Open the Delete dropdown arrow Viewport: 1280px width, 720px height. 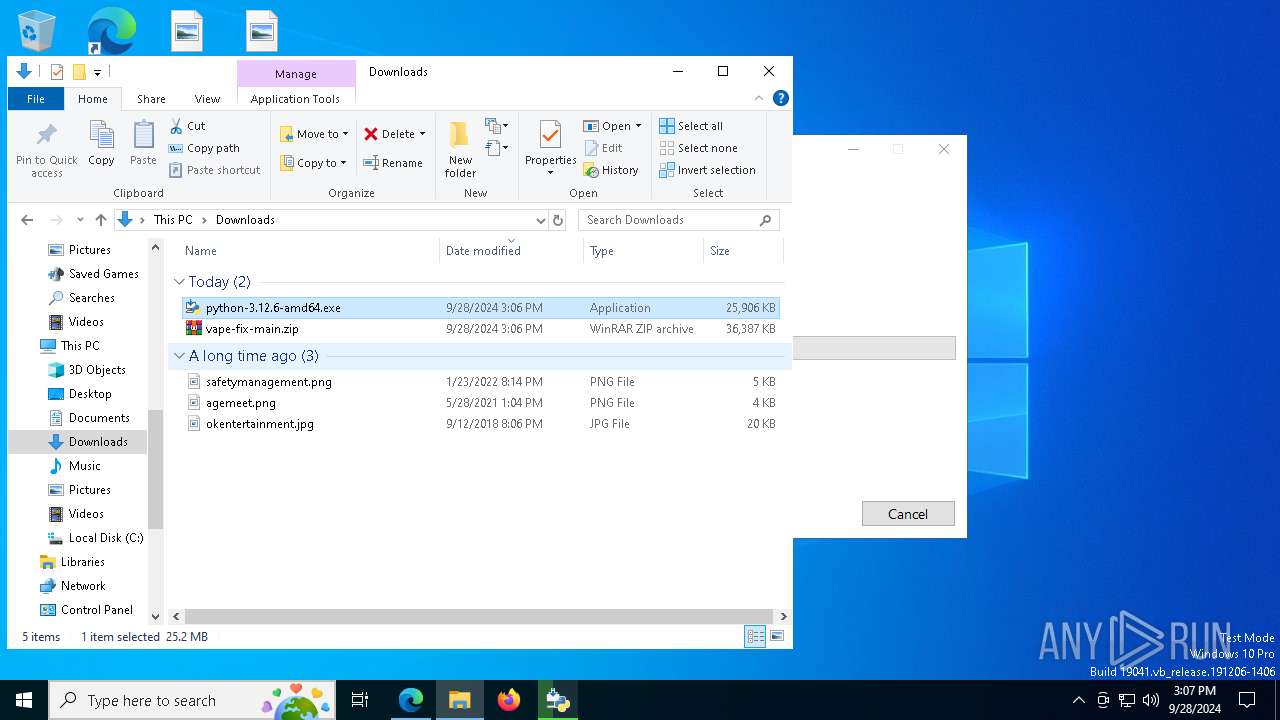pos(422,134)
